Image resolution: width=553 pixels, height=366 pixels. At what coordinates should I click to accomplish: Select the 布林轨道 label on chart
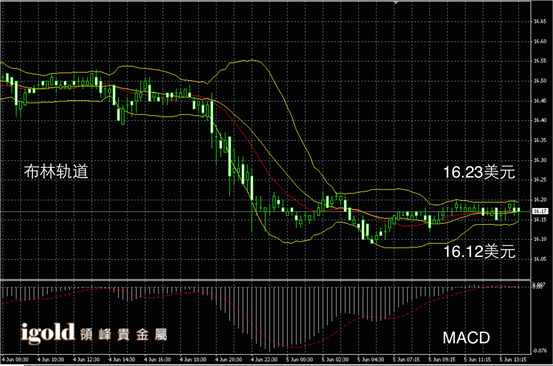click(56, 172)
